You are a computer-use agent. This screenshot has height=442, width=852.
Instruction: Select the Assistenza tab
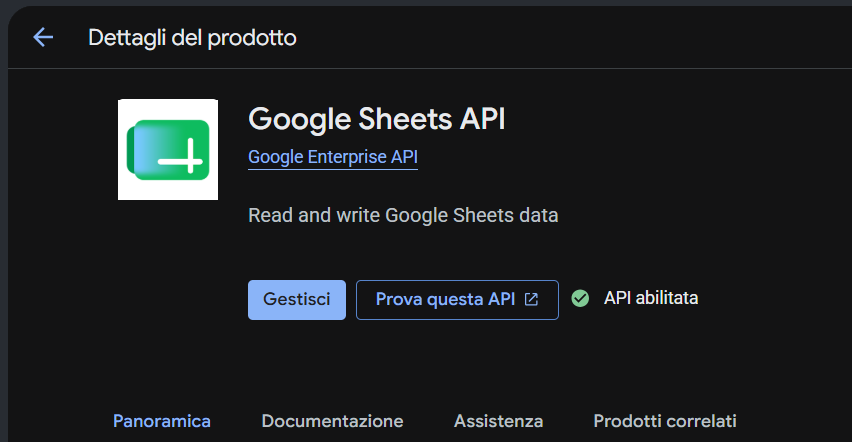498,421
